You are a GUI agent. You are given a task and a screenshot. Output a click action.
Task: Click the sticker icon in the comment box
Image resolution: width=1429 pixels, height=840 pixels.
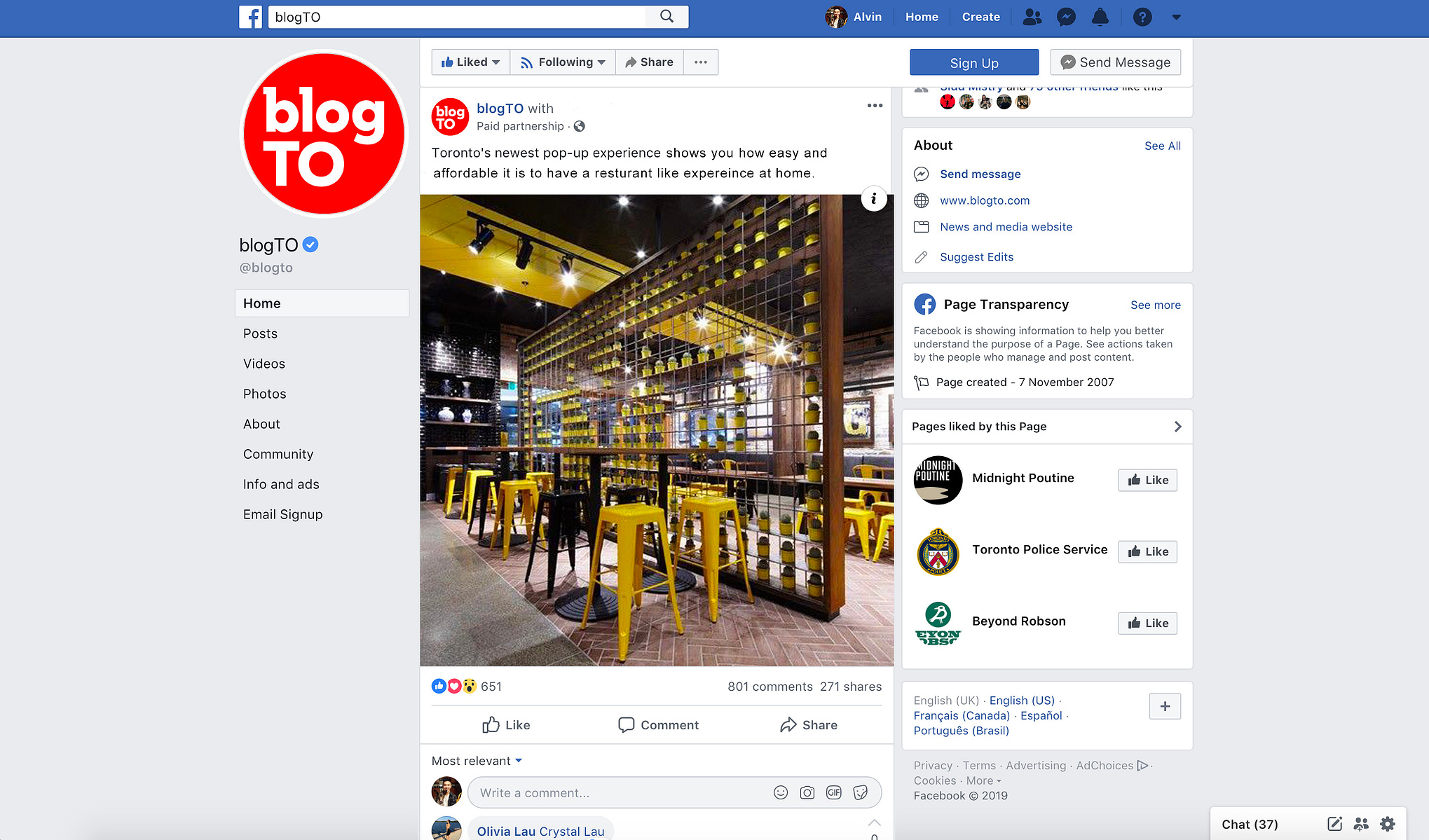(x=861, y=792)
